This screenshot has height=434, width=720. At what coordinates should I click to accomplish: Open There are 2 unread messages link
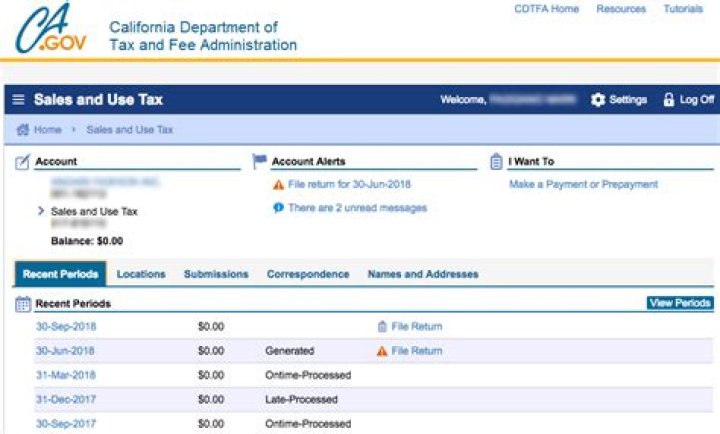[358, 208]
